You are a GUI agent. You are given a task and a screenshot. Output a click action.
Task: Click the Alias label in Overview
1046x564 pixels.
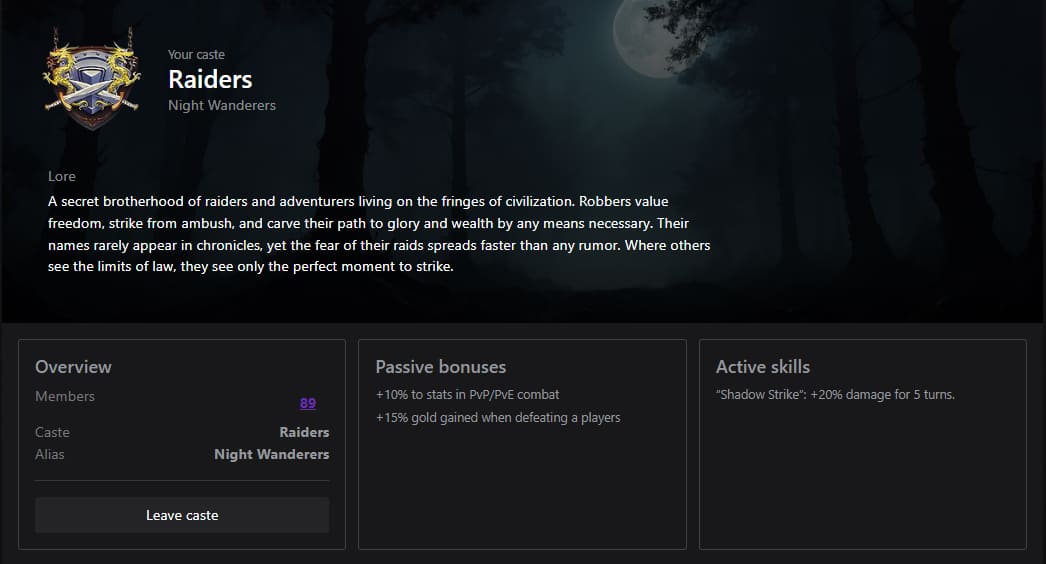(x=50, y=454)
